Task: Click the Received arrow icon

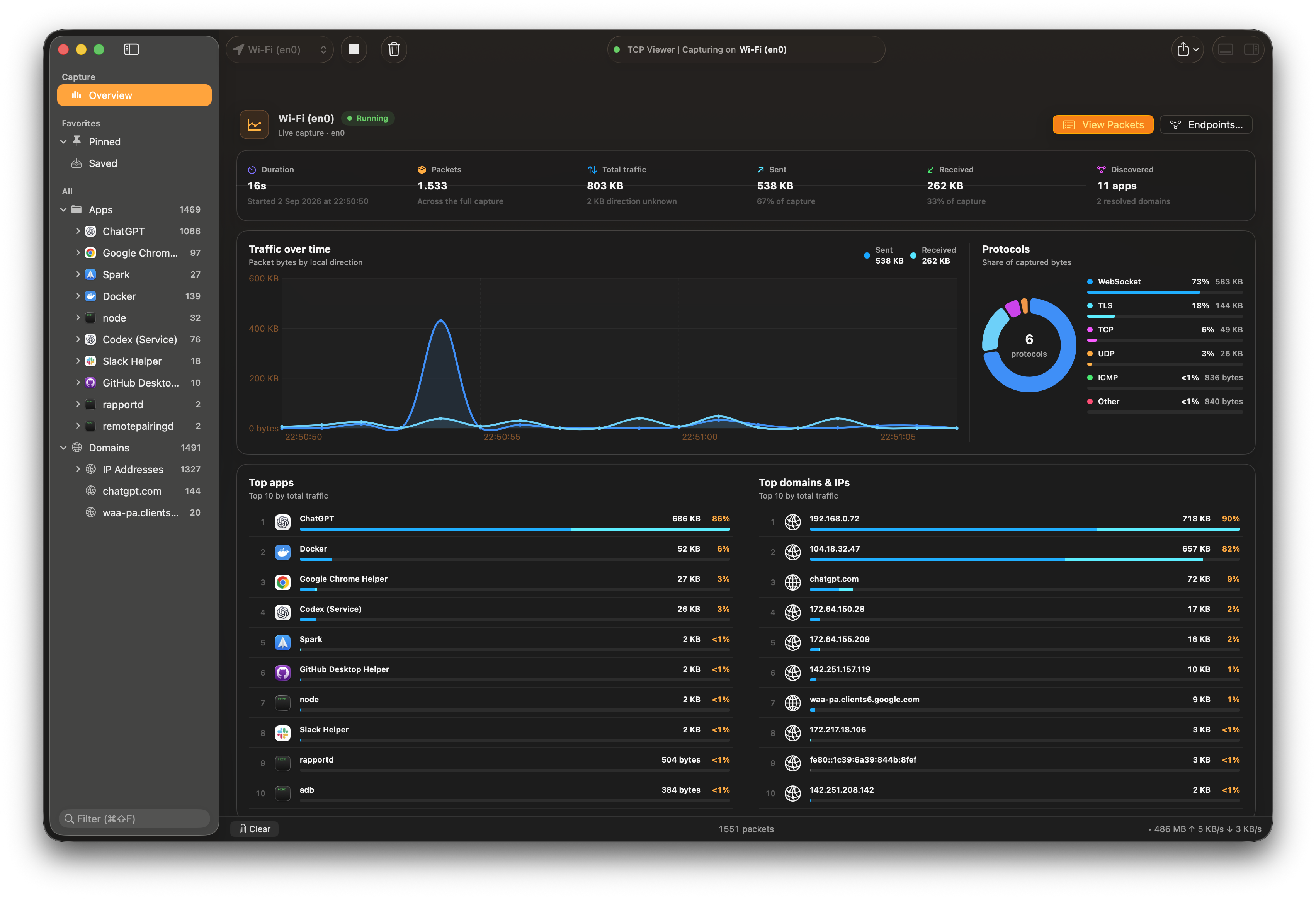Action: coord(930,170)
